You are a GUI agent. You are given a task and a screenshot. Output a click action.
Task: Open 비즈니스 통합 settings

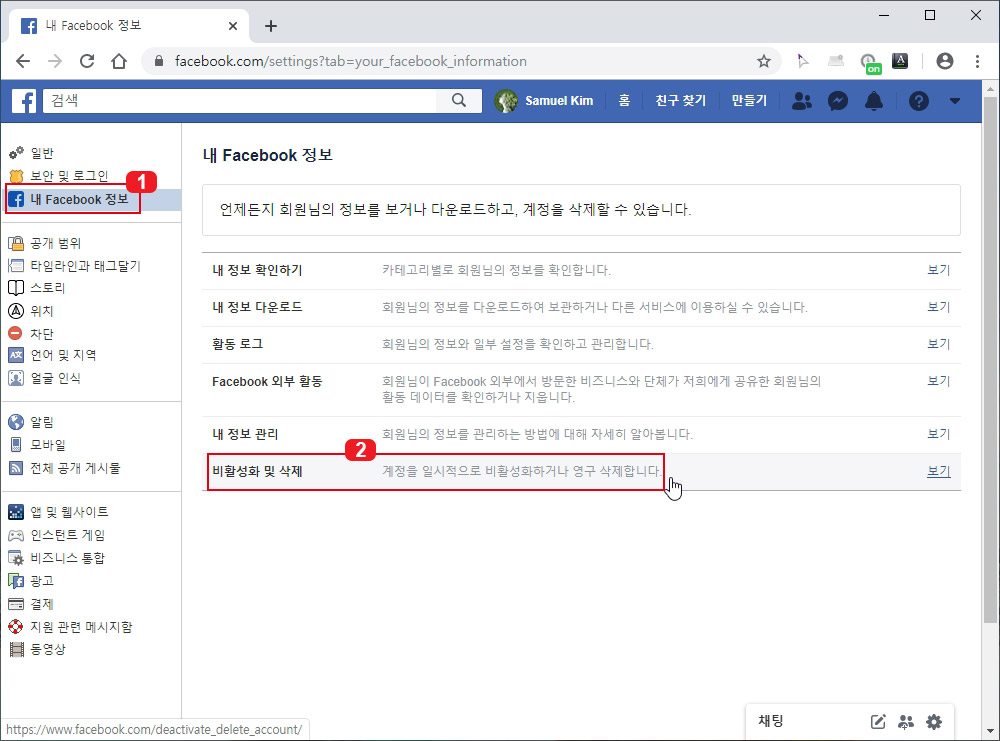coord(68,558)
